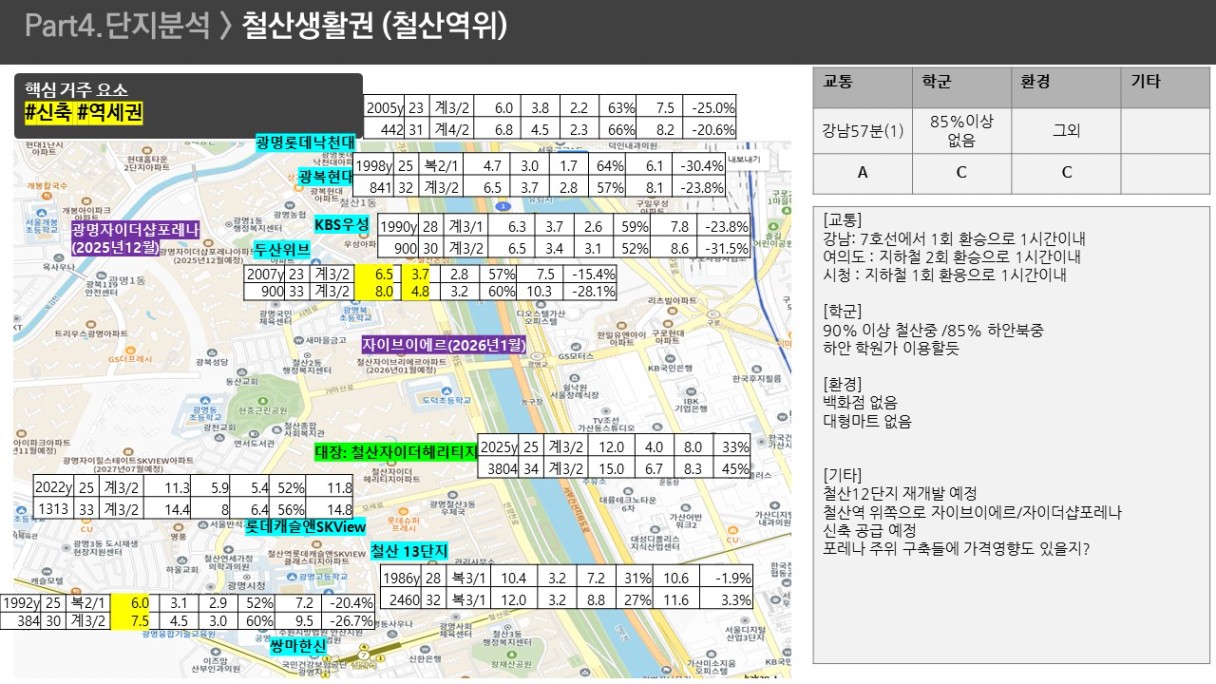
Task: Select the '철산12단지 재개발 예정' note
Action: click(x=899, y=493)
